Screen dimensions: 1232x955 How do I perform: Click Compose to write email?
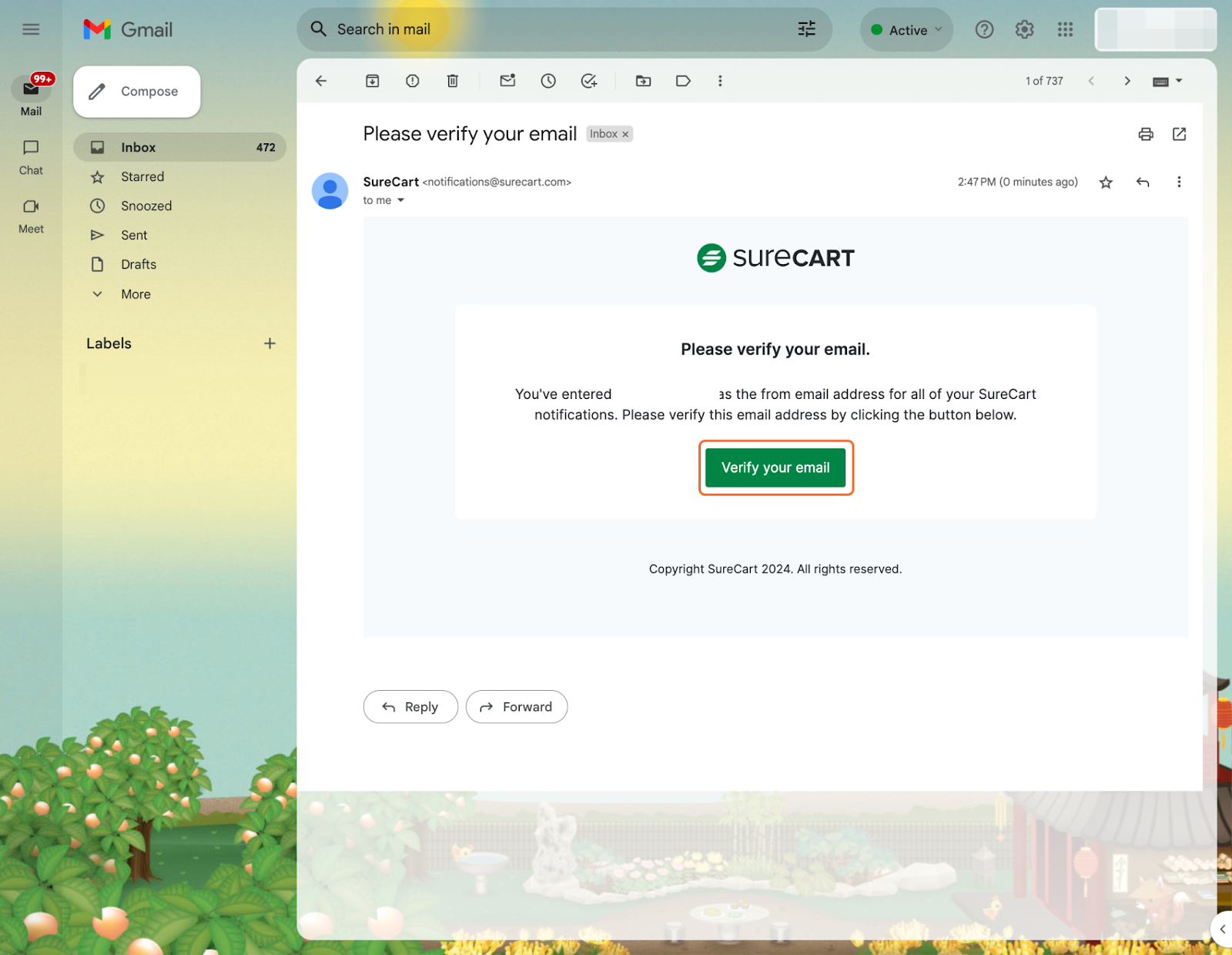tap(137, 92)
